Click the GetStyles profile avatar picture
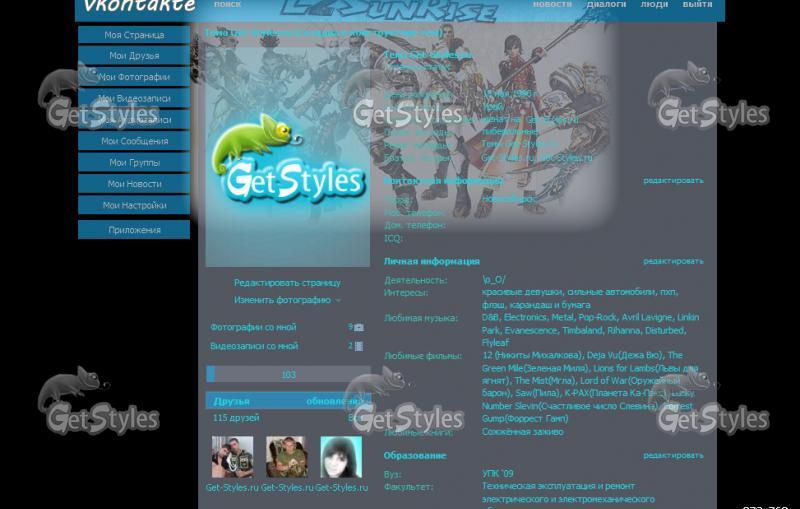Image resolution: width=800 pixels, height=509 pixels. (288, 157)
